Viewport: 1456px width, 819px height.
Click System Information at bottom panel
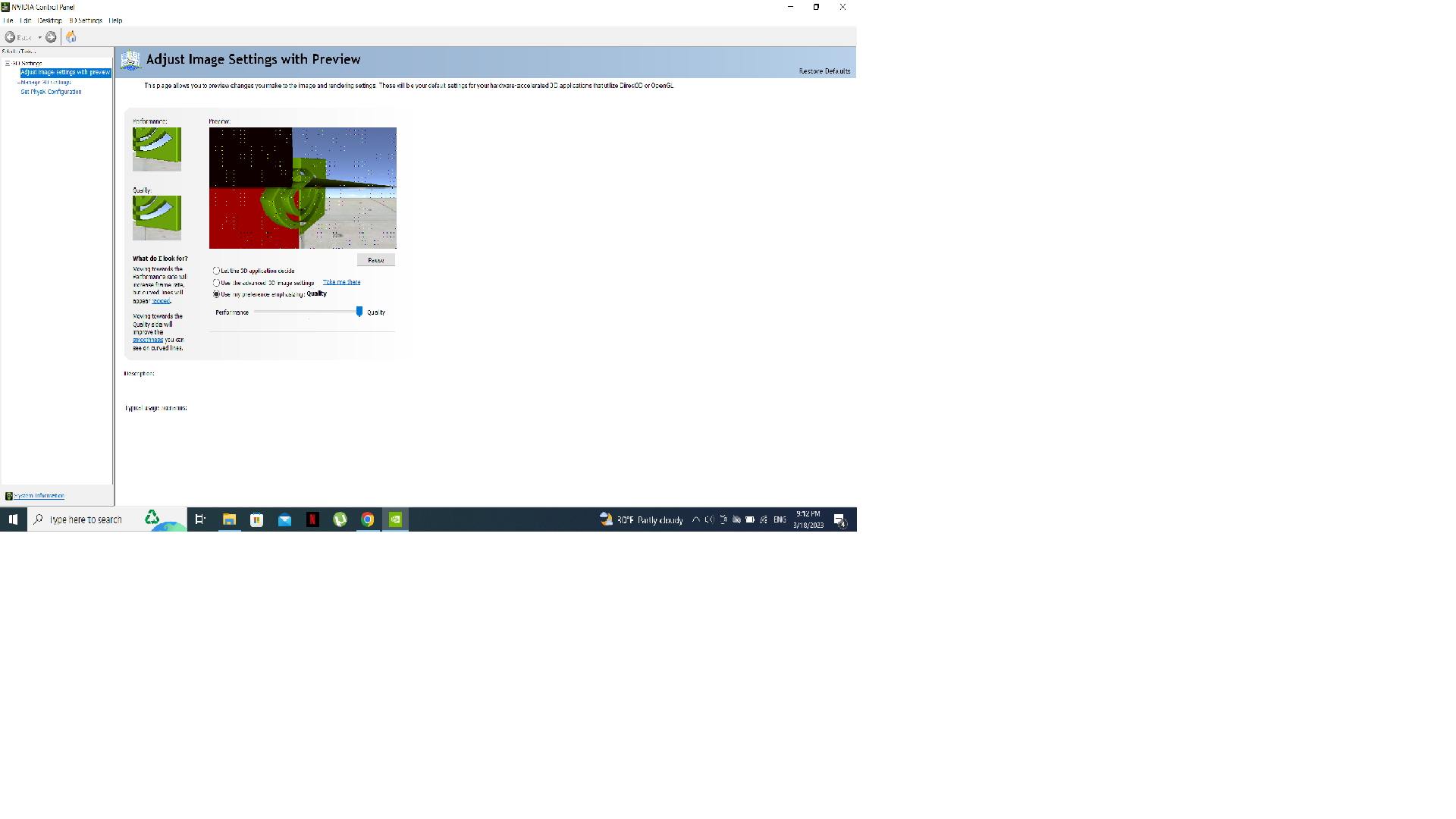[38, 495]
